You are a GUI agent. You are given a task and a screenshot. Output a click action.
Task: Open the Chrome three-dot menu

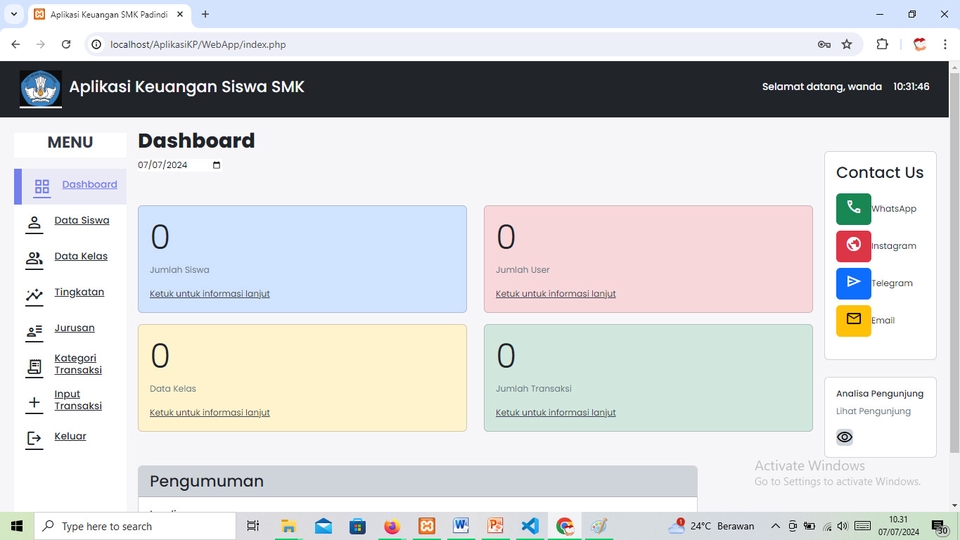[945, 44]
